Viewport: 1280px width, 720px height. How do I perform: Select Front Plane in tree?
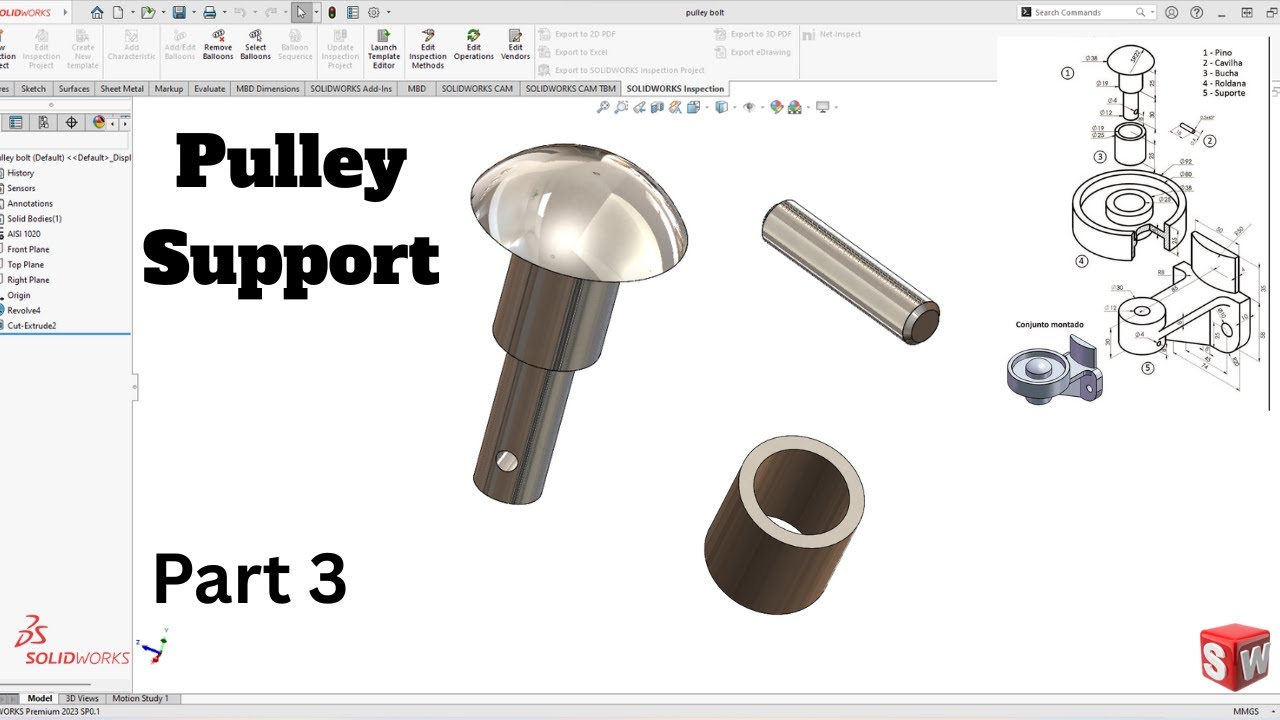tap(28, 249)
